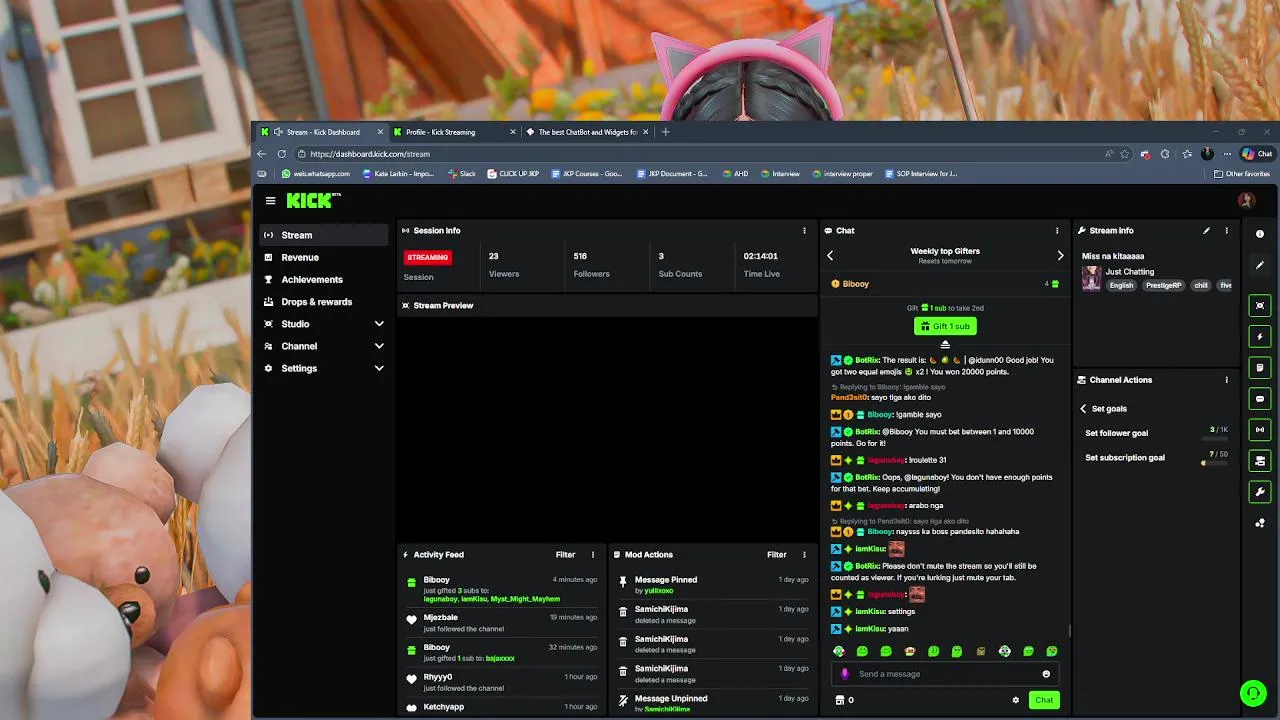Viewport: 1280px width, 720px height.
Task: Open the hamburger menu beside Kick logo
Action: tap(270, 201)
